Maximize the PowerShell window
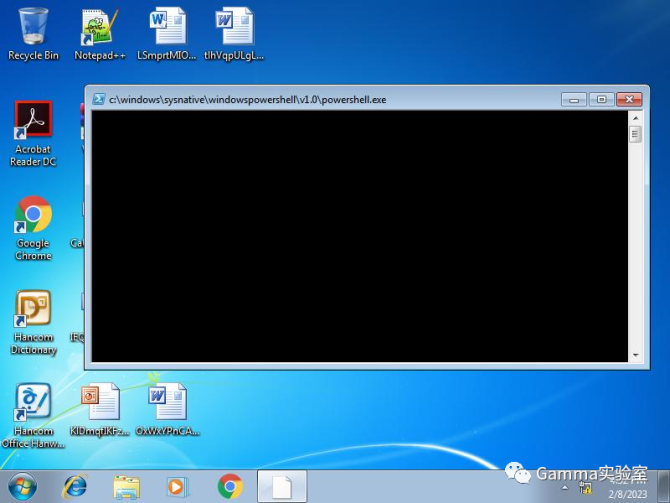The image size is (670, 503). point(601,100)
